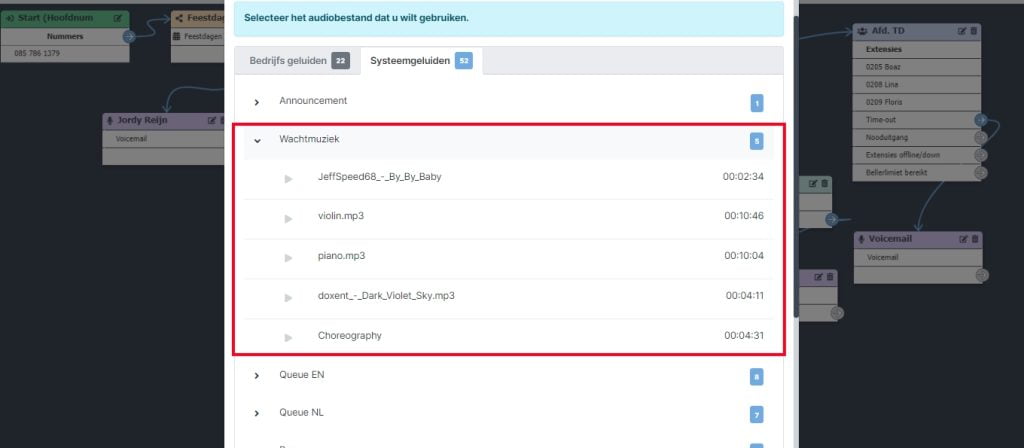Screen dimensions: 1024x448
Task: Edit the Start (Hoofdnum node
Action: (x=118, y=18)
